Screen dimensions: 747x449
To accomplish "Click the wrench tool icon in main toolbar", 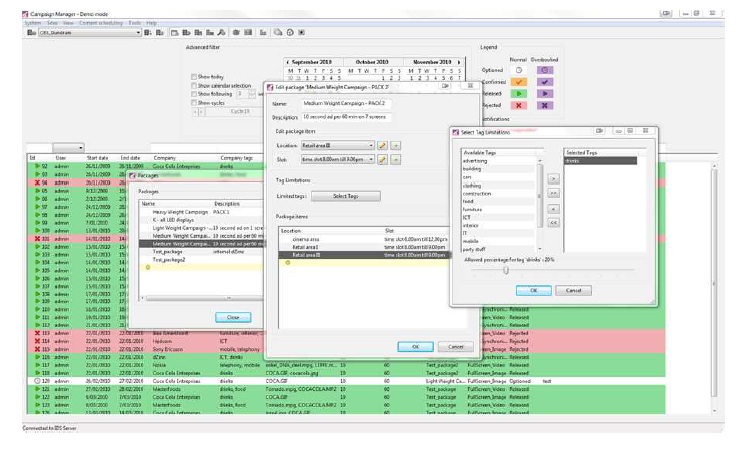I will point(220,33).
